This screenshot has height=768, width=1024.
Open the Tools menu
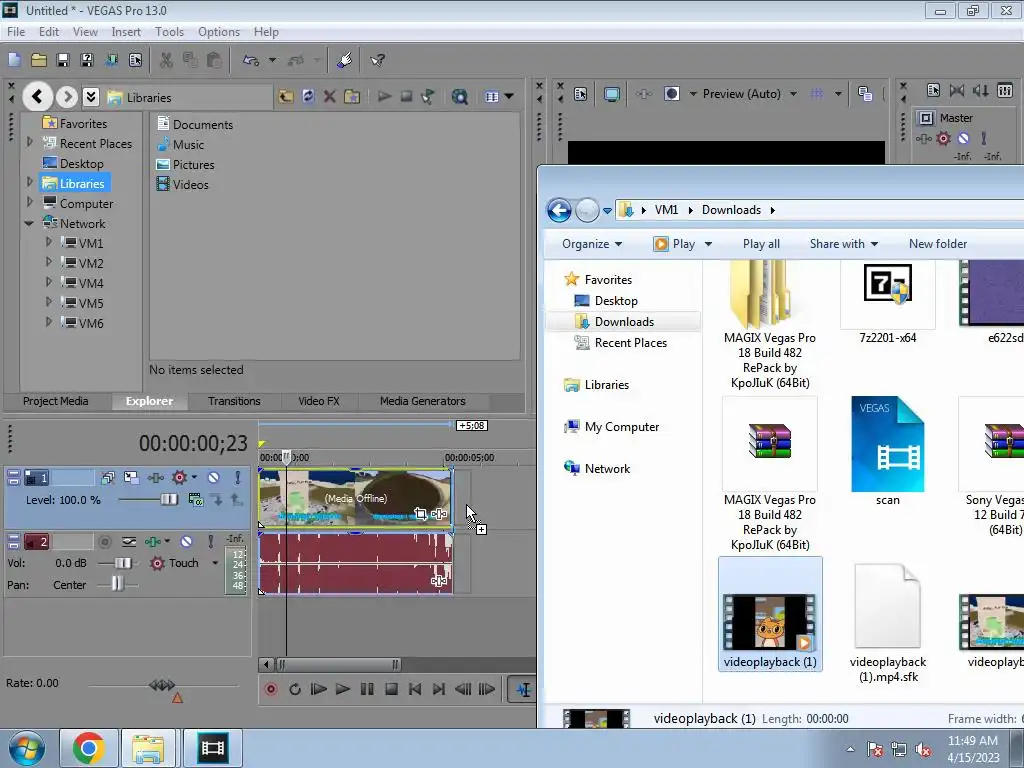tap(169, 31)
